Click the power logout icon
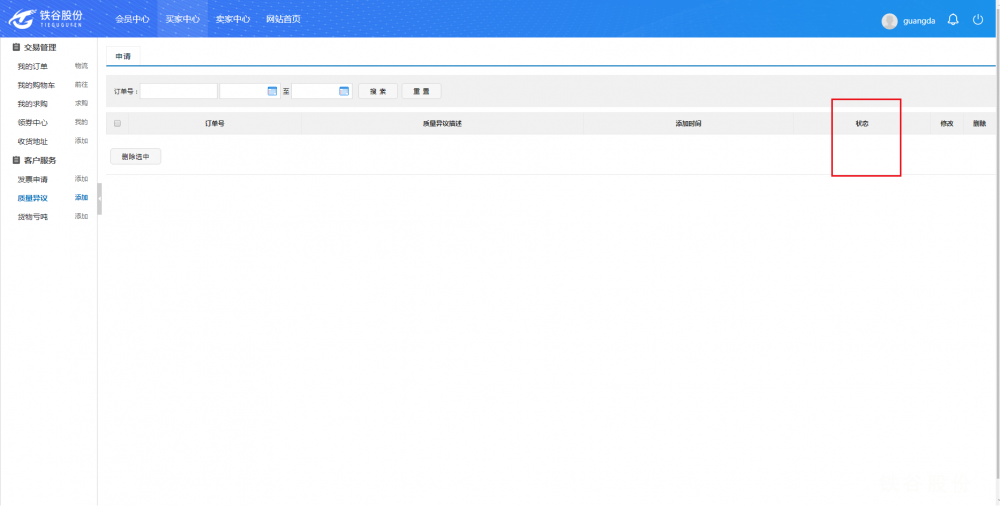Viewport: 1000px width, 506px height. (978, 20)
